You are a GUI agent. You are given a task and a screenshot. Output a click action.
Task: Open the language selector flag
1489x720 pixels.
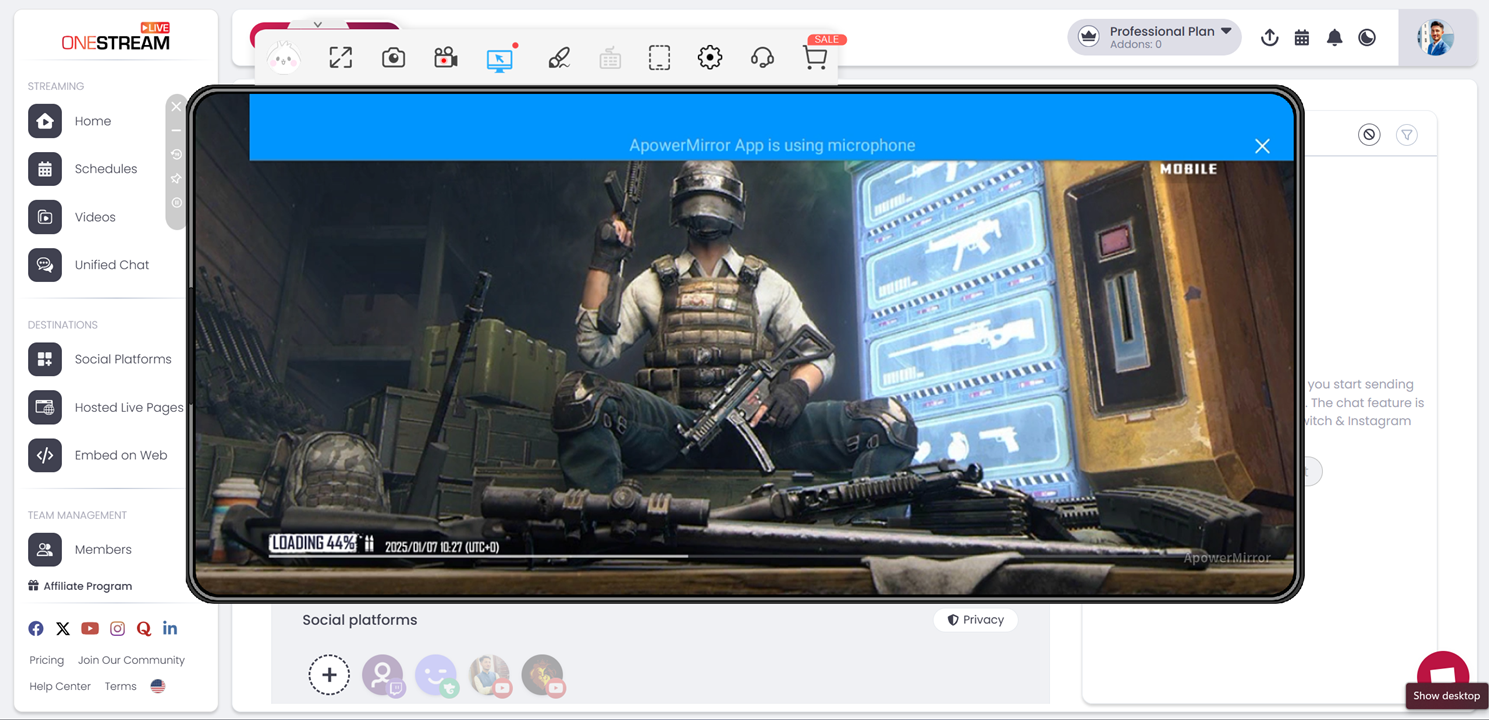[157, 685]
